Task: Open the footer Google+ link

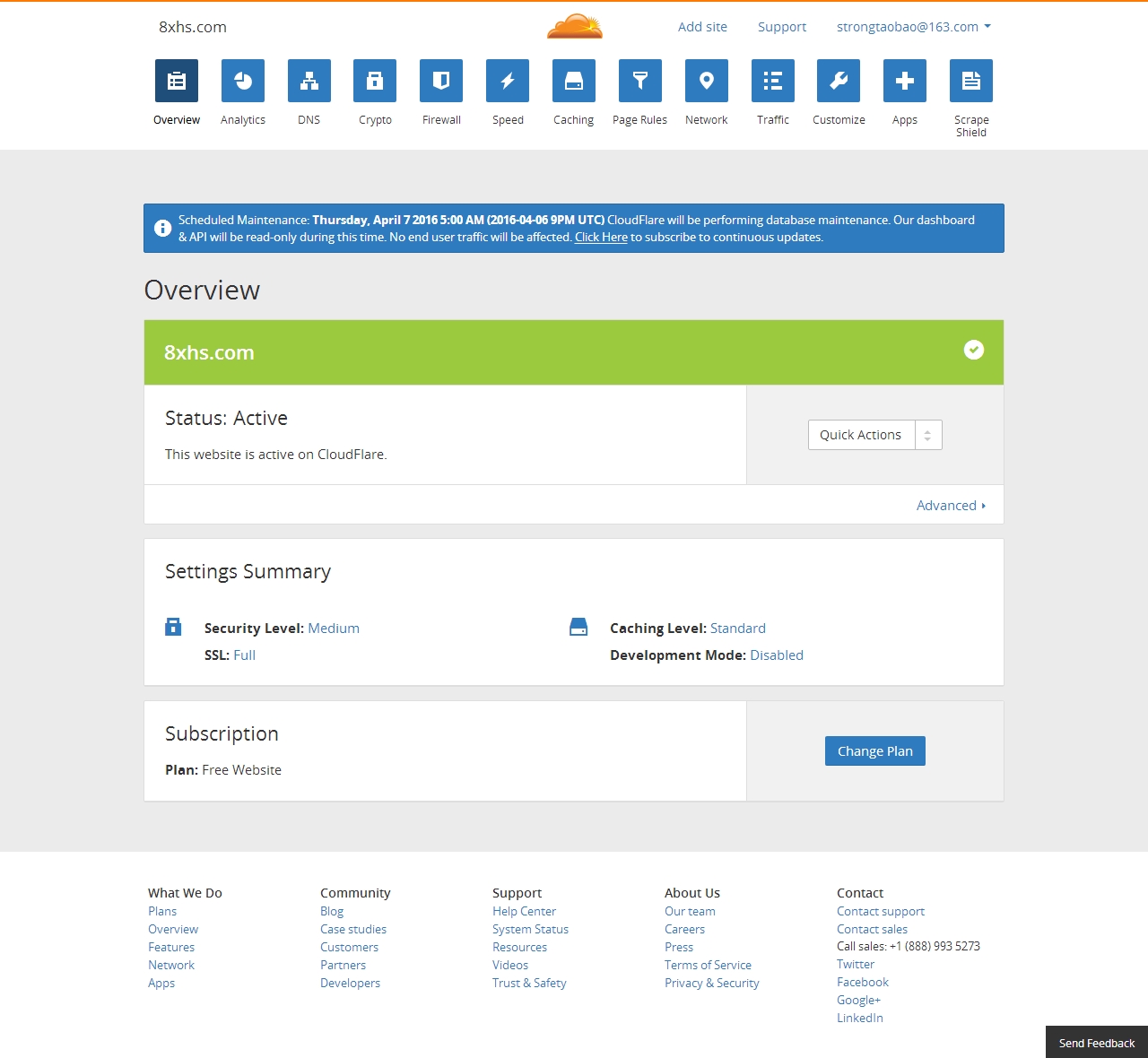Action: coord(859,1000)
